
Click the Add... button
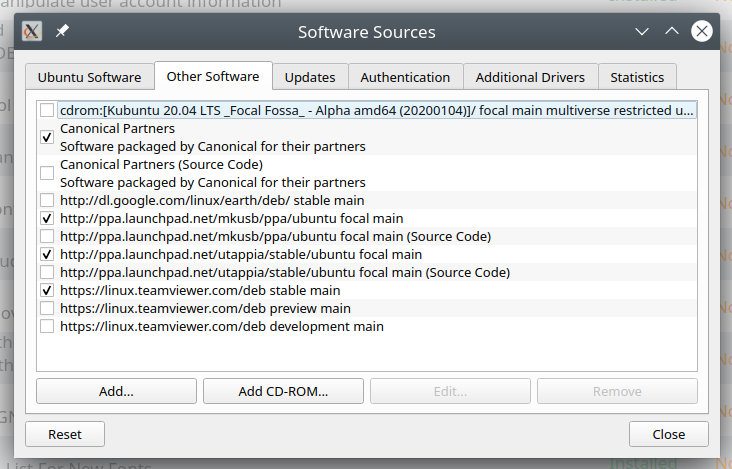[116, 391]
